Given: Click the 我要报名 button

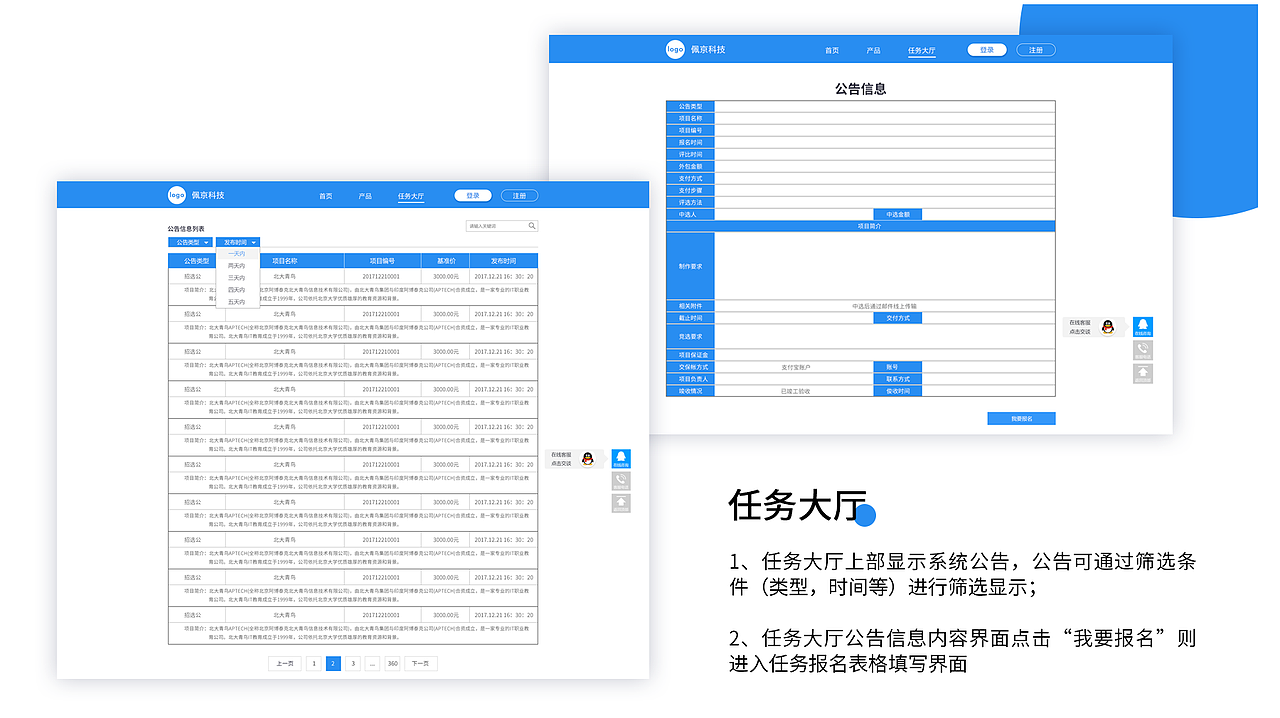Looking at the screenshot, I should point(1020,418).
